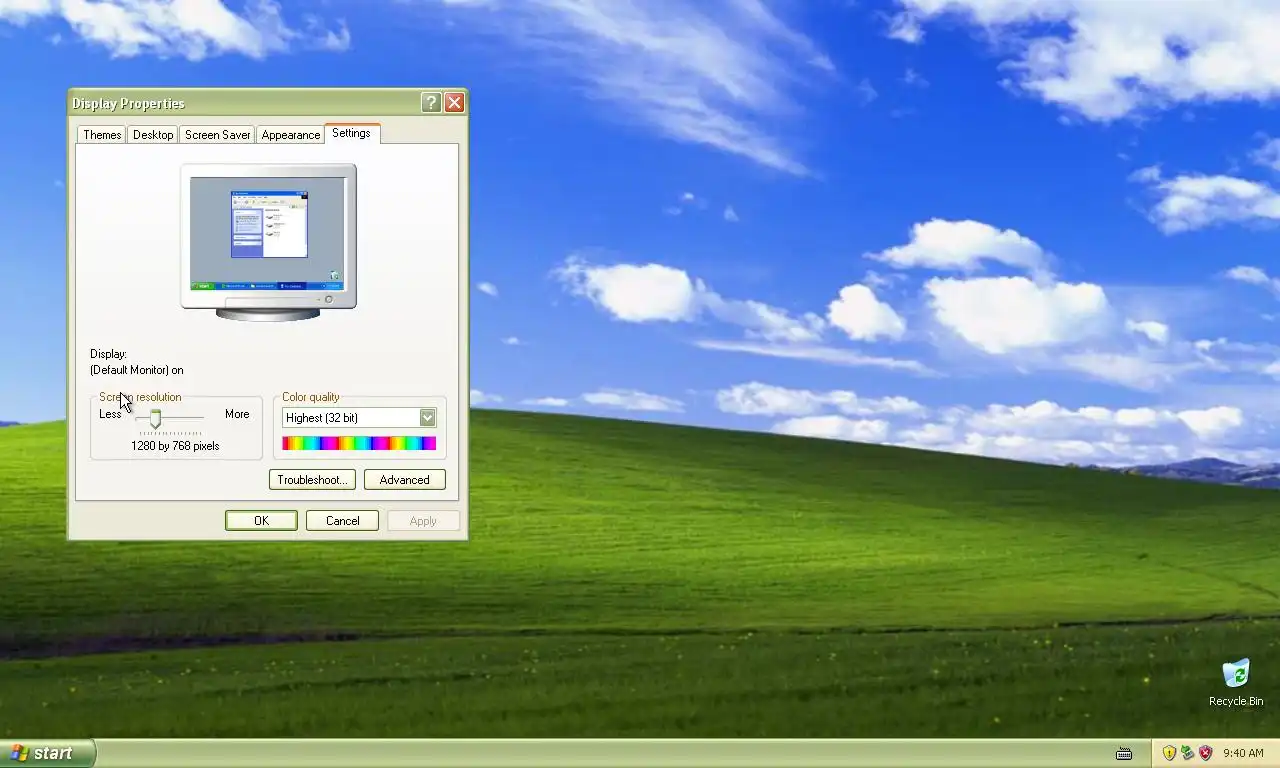Click the Safely Remove Hardware tray icon
Screen dimensions: 1280x768
click(x=1187, y=753)
